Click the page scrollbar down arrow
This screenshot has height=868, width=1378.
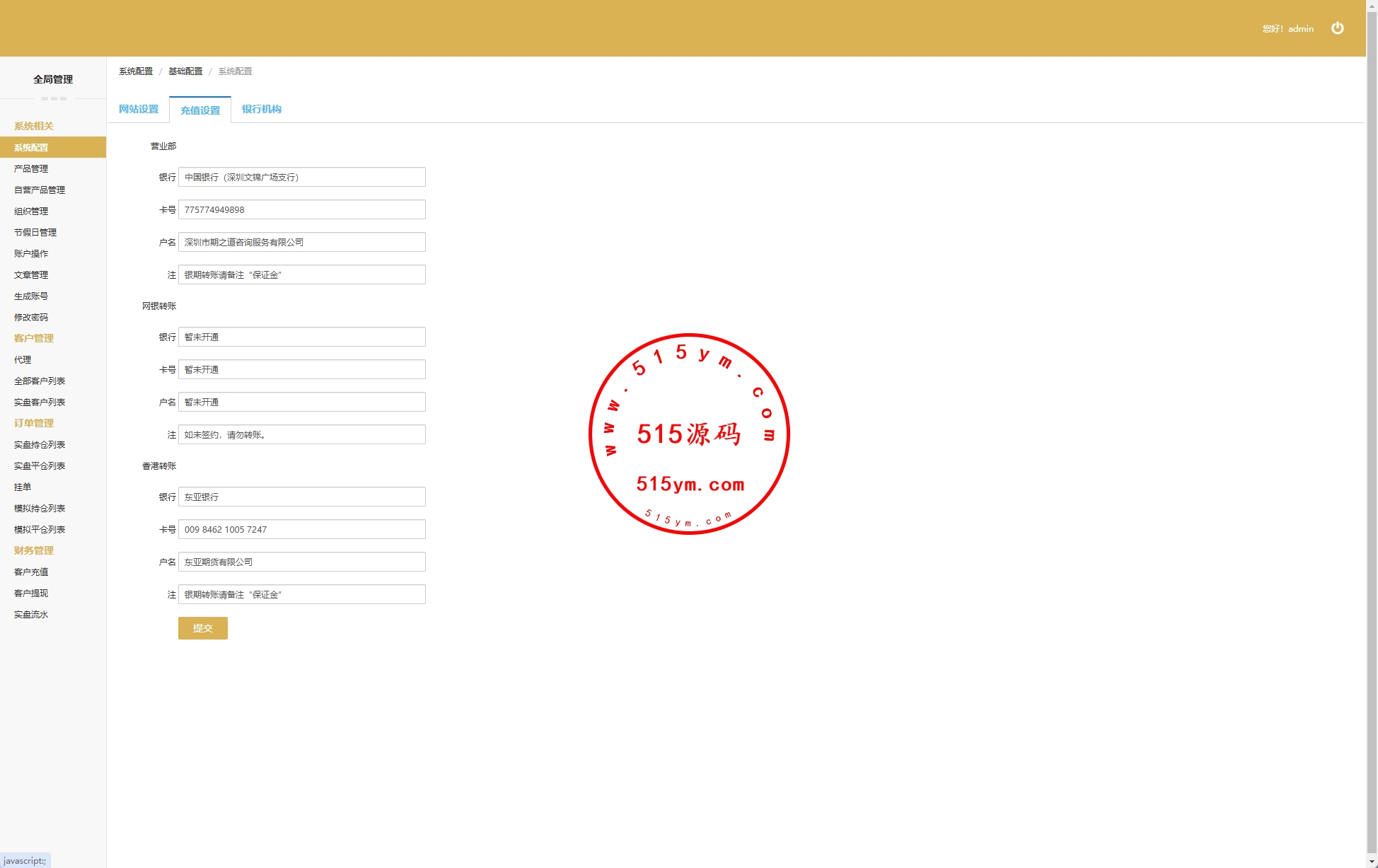coord(1372,862)
